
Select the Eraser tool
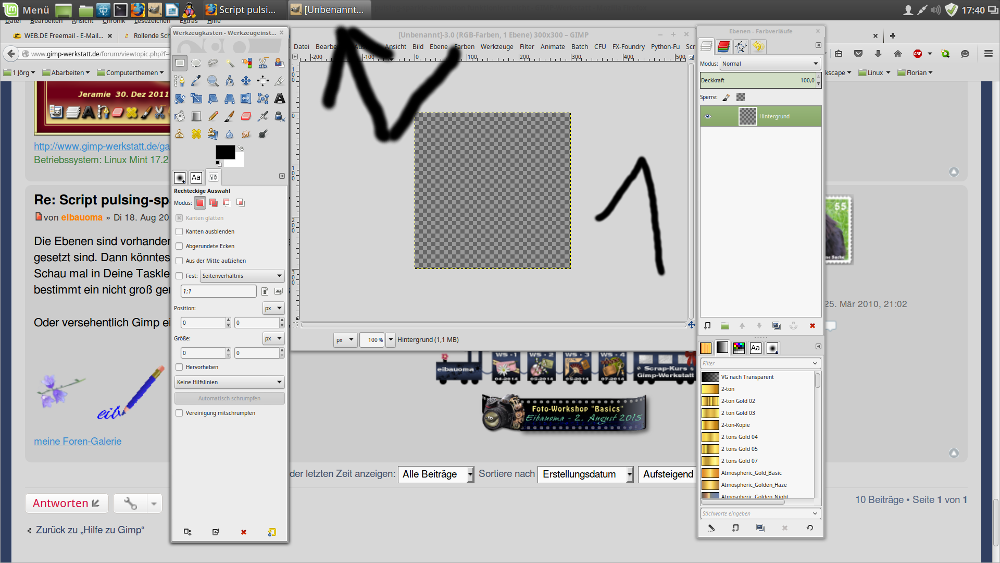[246, 115]
